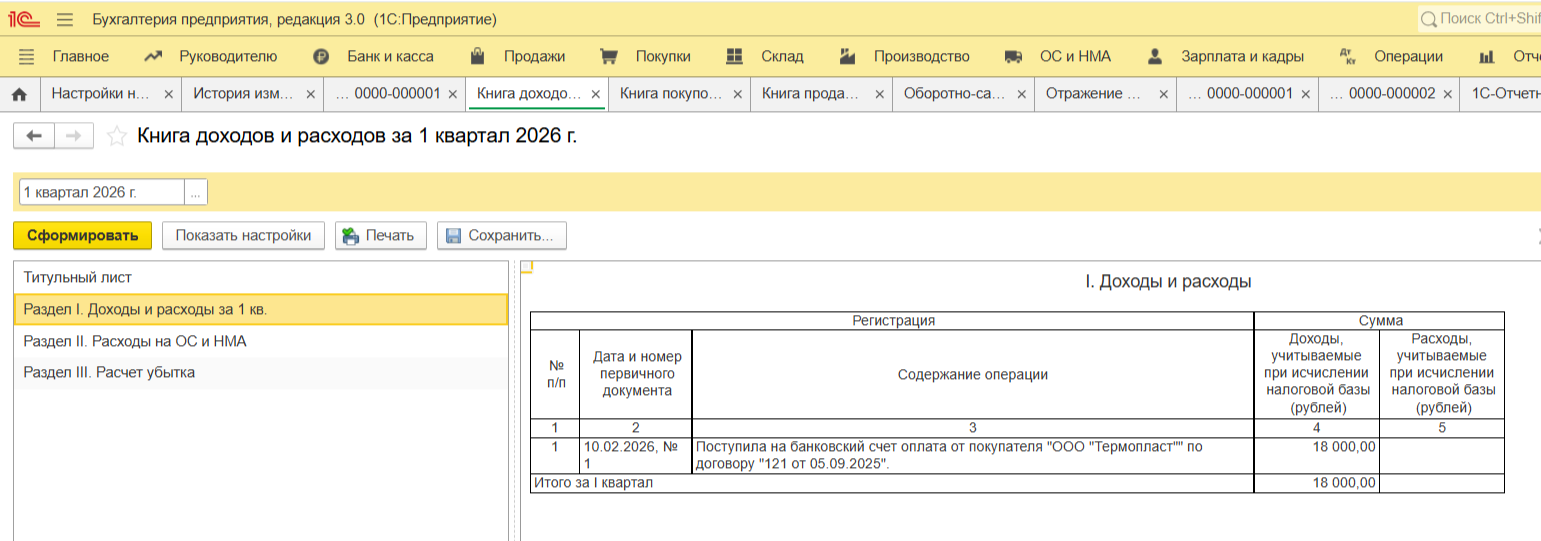Navigate back with the left arrow
The image size is (1541, 541).
tap(34, 136)
